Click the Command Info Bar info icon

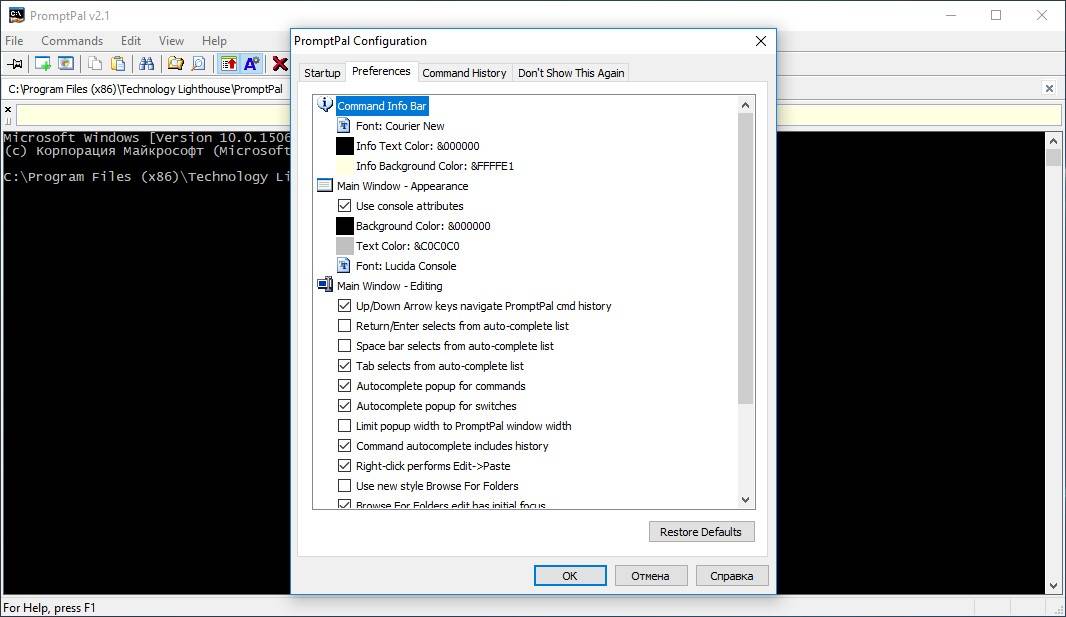(x=325, y=105)
